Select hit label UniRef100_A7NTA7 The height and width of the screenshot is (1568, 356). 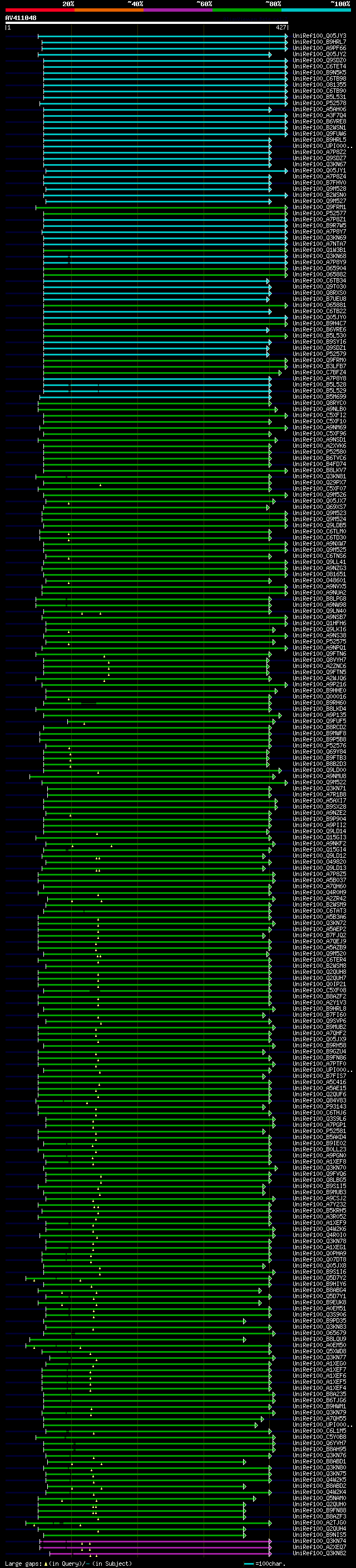coord(319,244)
